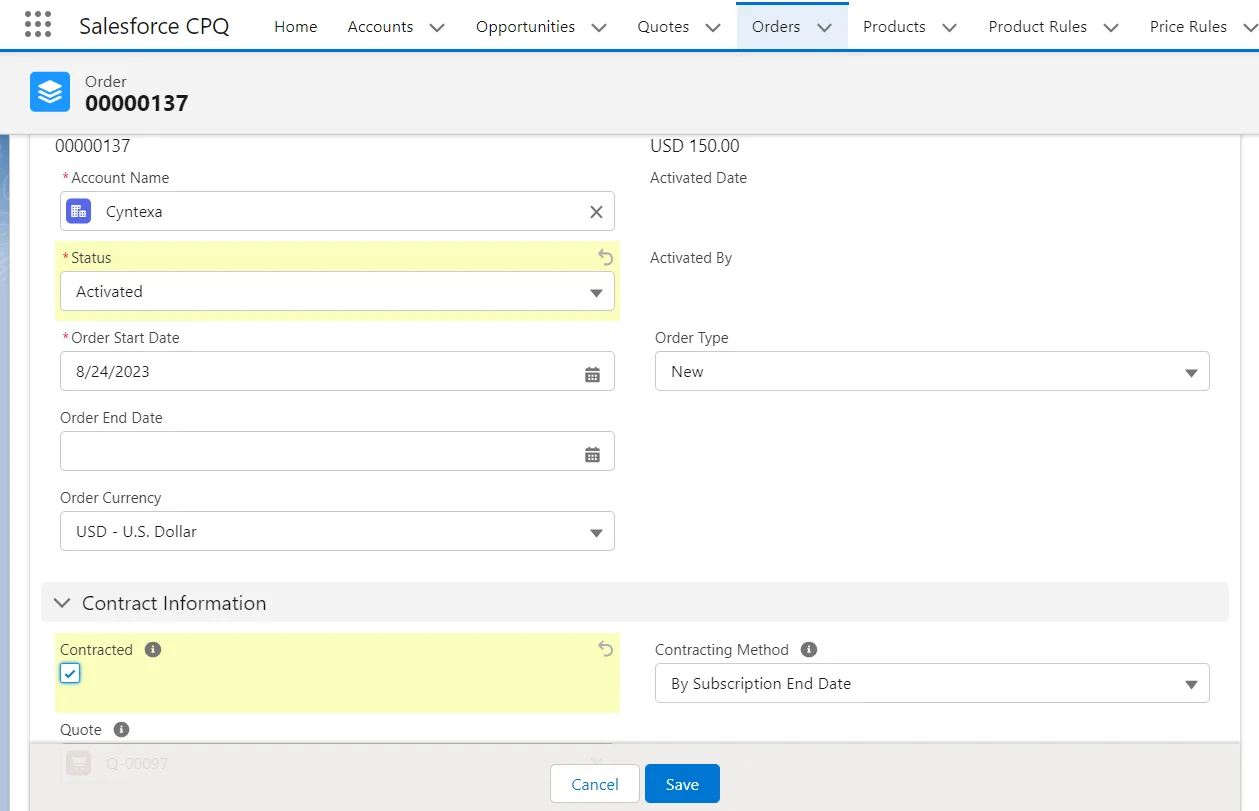Click the undo icon on the Status field

click(x=605, y=257)
